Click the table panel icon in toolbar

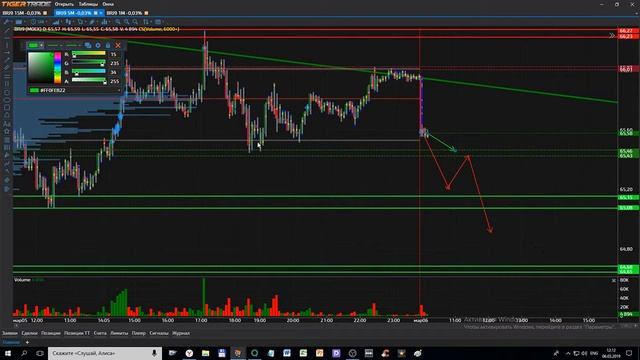point(158,22)
